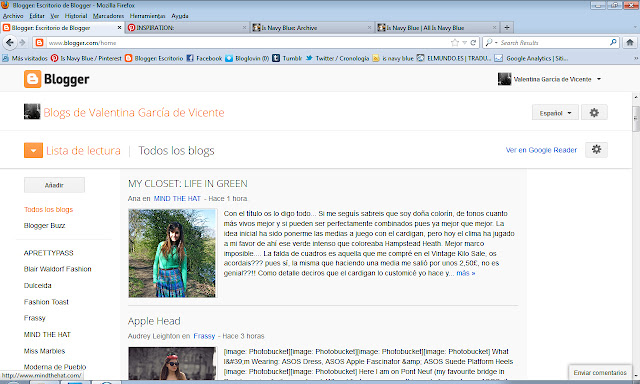Open Is Navy Blue / Pinterest bookmark
Screen dimensions: 640x384
pyautogui.click(x=86, y=58)
